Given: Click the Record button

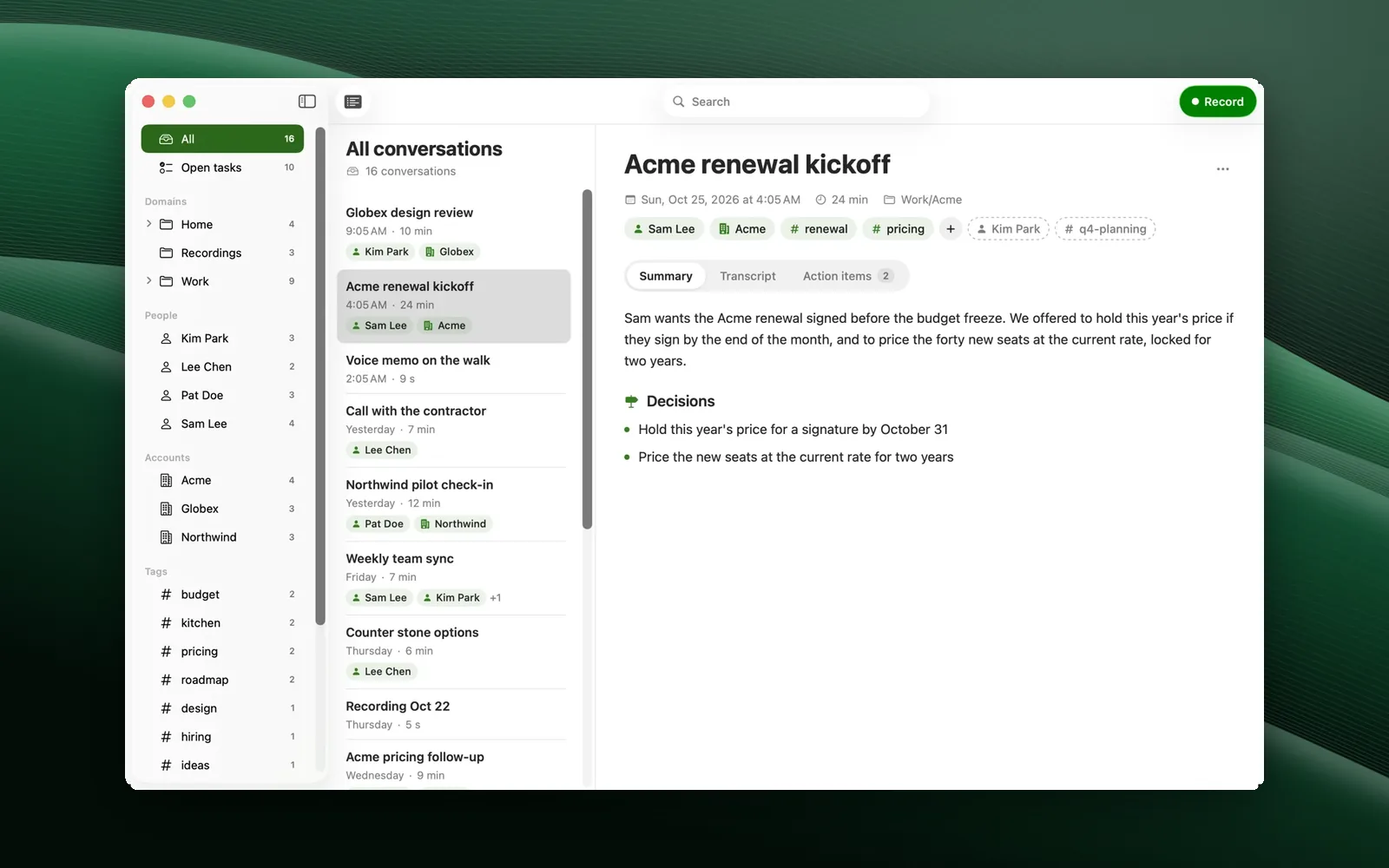Looking at the screenshot, I should click(1217, 102).
